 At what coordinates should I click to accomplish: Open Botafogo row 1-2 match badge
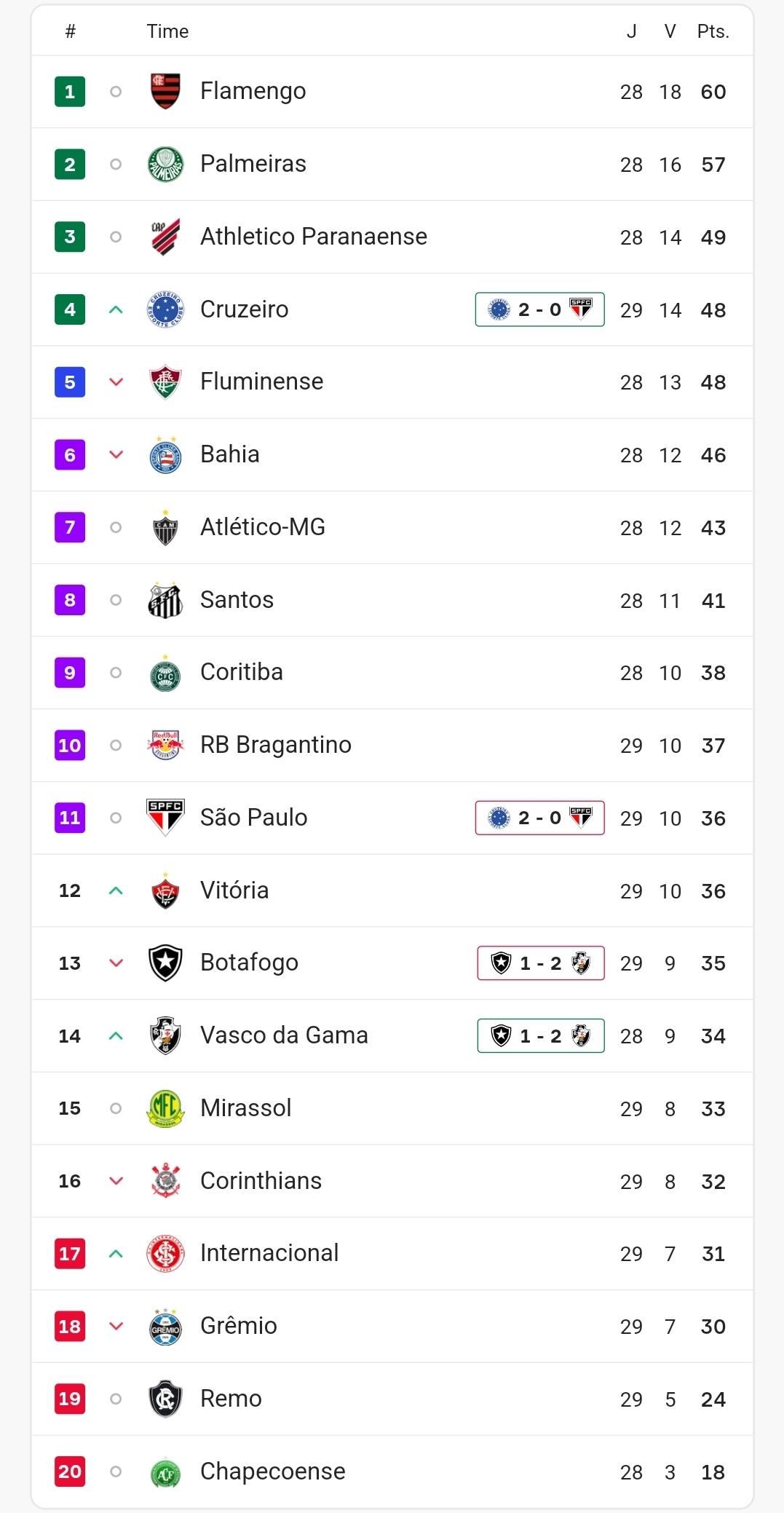point(541,963)
